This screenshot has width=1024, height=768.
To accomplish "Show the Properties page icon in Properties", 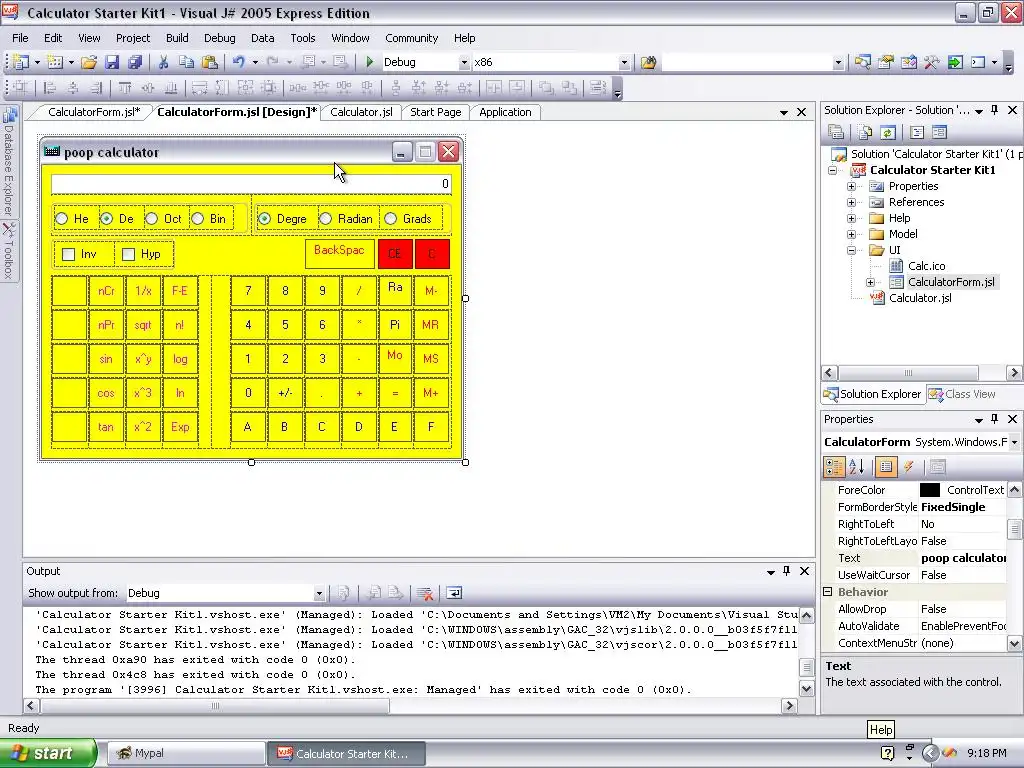I will click(x=886, y=466).
